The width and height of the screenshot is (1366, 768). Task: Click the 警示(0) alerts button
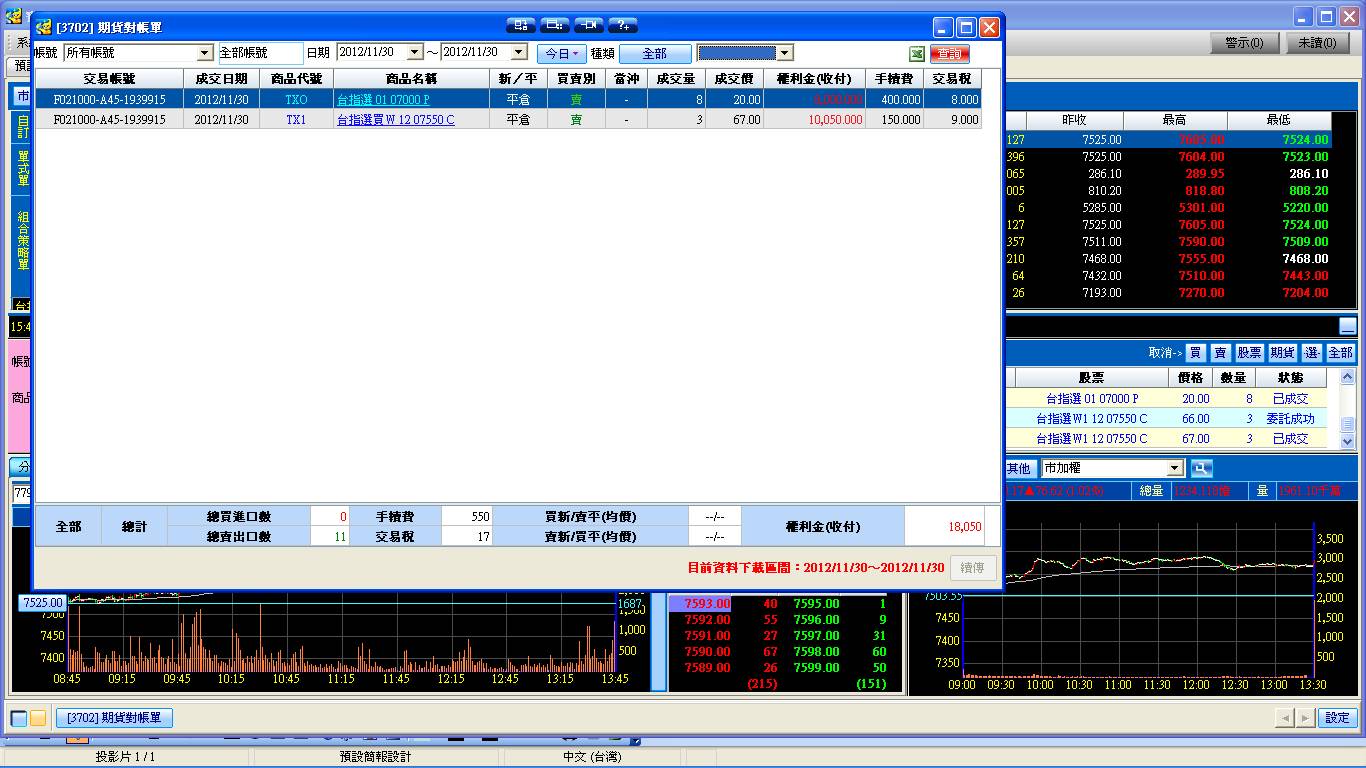click(x=1244, y=43)
